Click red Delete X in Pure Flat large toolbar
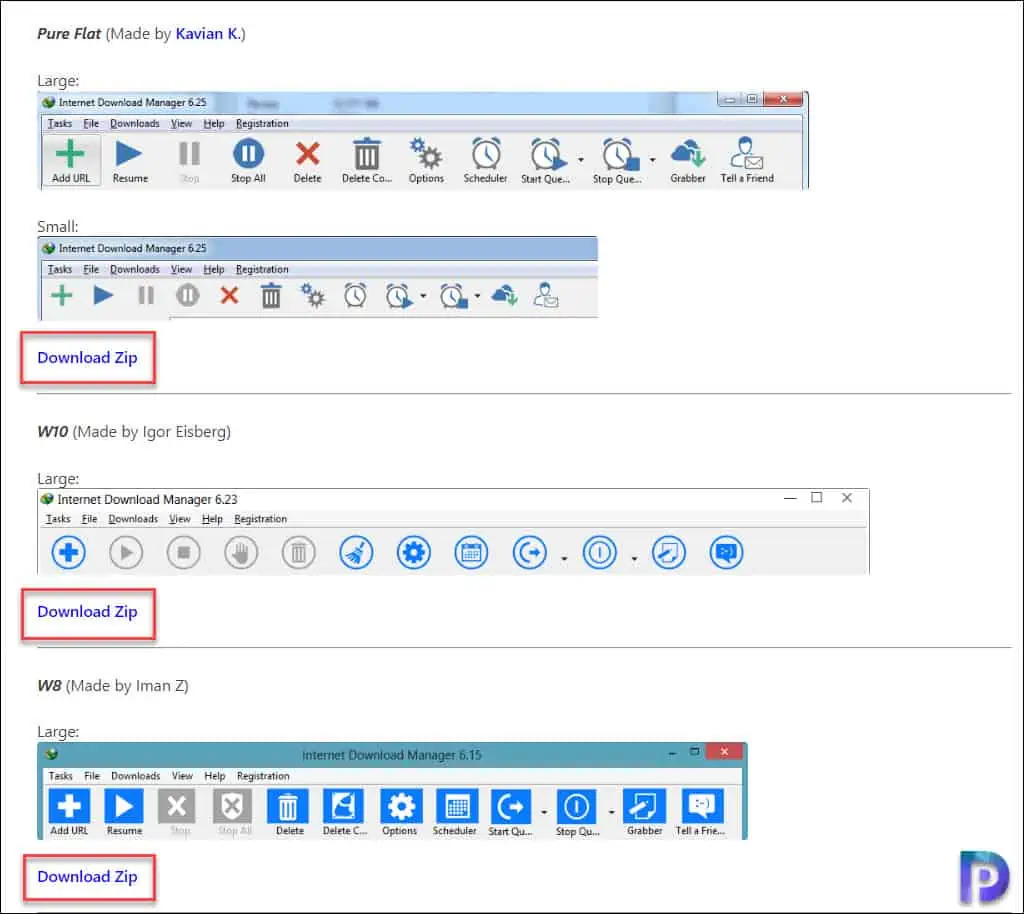The image size is (1024, 914). click(x=307, y=161)
